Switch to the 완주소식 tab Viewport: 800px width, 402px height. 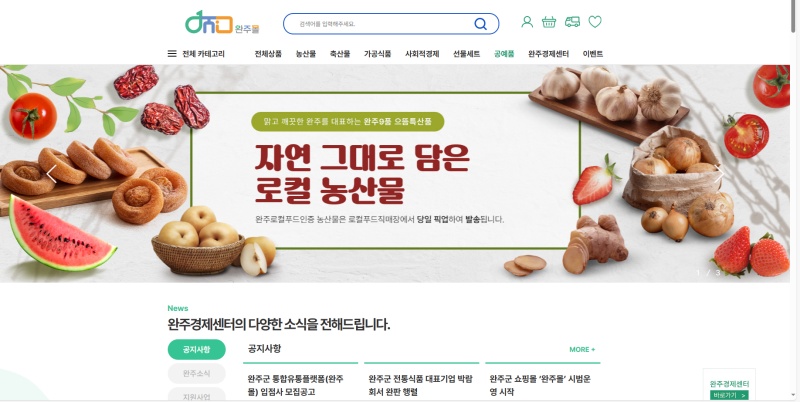pos(196,373)
